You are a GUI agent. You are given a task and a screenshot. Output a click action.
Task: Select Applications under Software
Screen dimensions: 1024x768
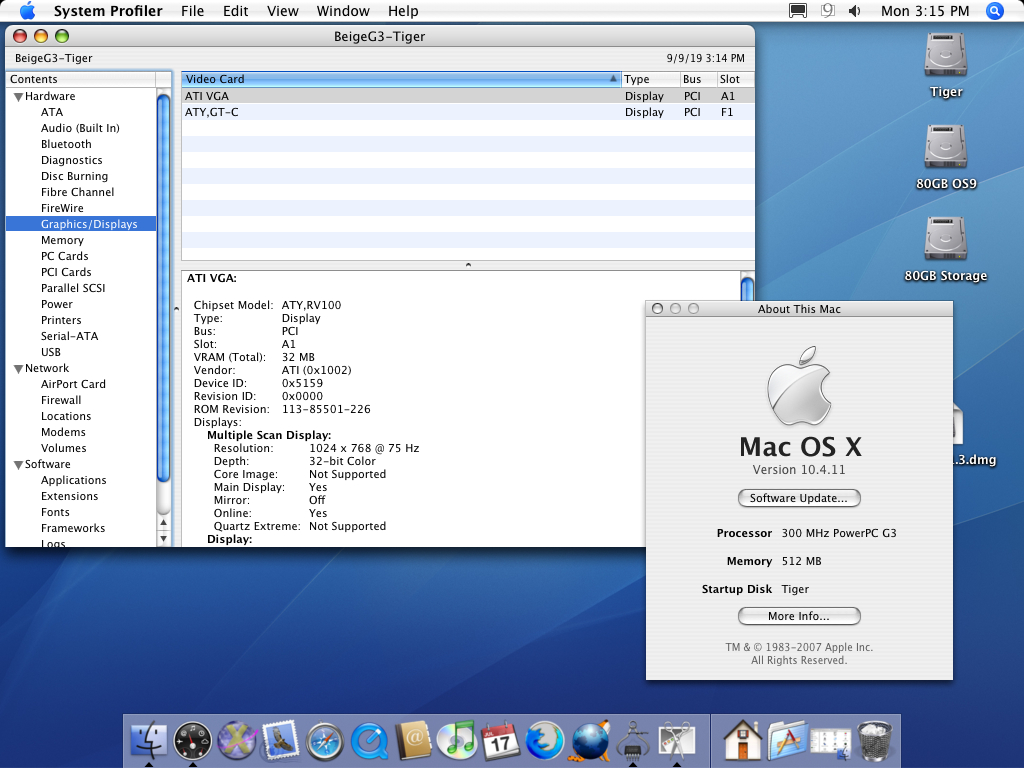pyautogui.click(x=73, y=481)
